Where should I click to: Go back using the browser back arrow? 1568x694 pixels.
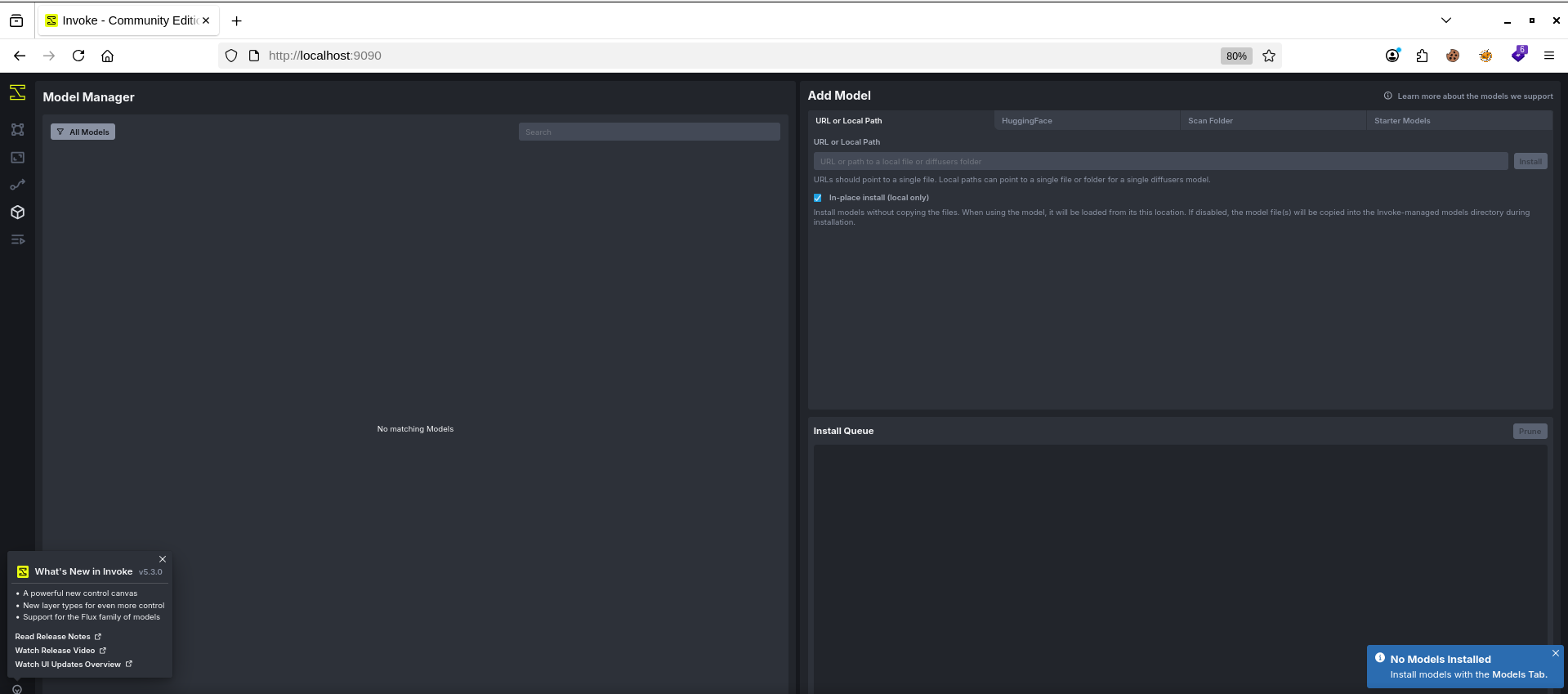click(x=20, y=56)
